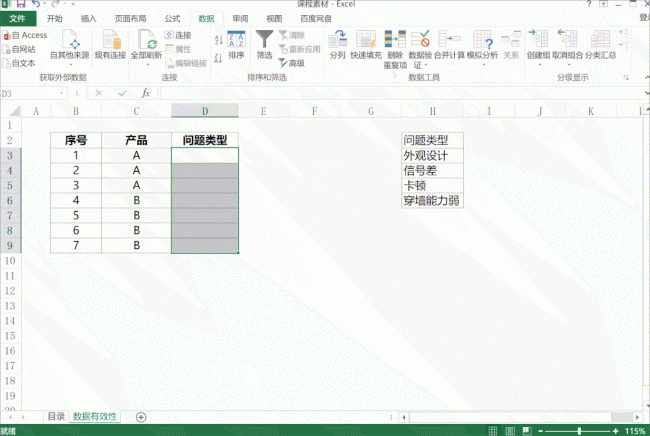Click 分类汇总 subtotal icon

click(600, 45)
